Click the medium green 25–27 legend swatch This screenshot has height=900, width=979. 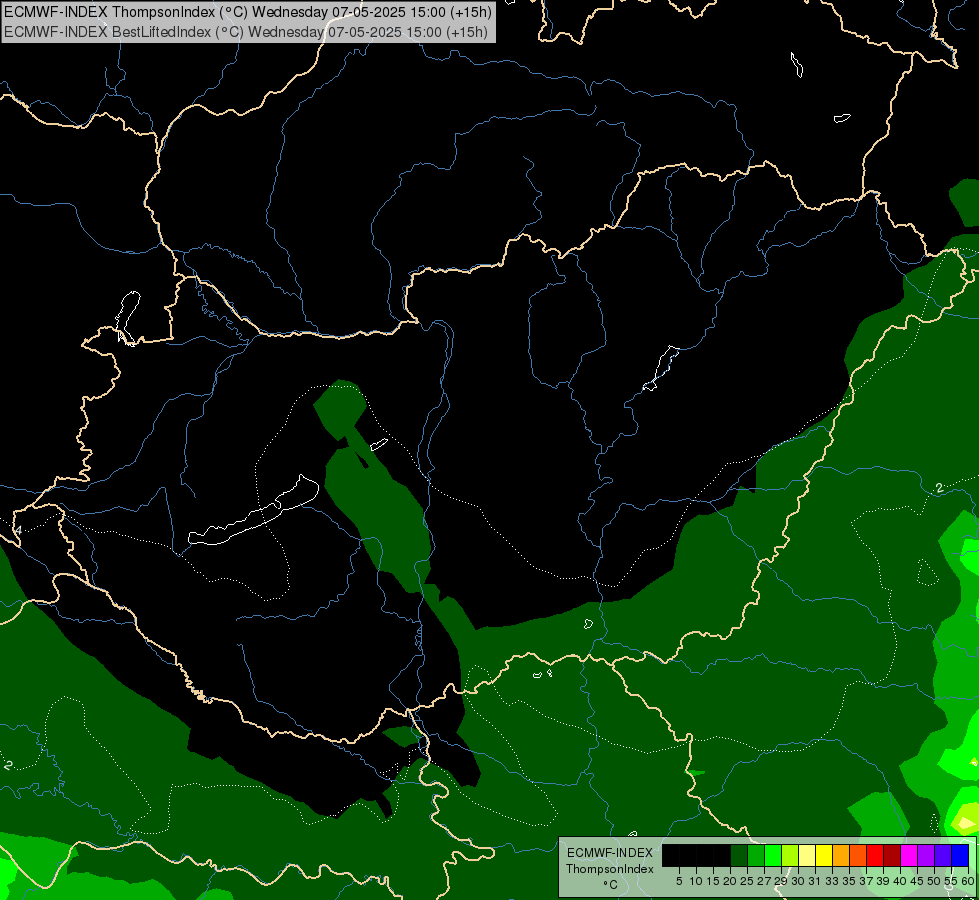click(x=756, y=855)
